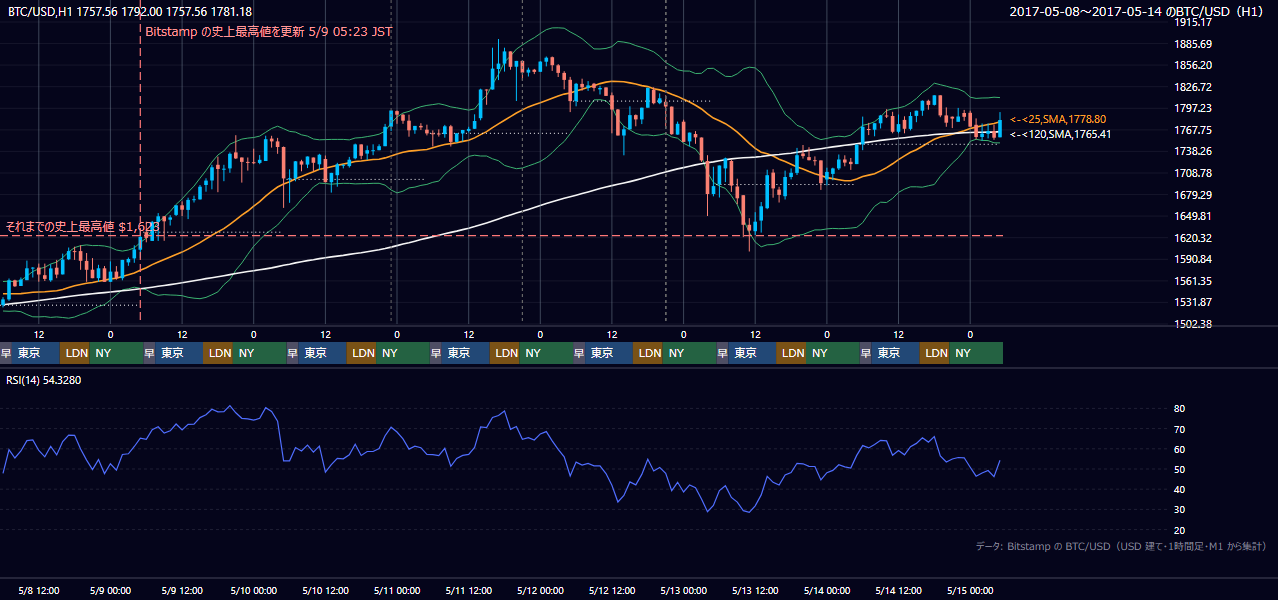Select RSI scale value 20

1180,530
